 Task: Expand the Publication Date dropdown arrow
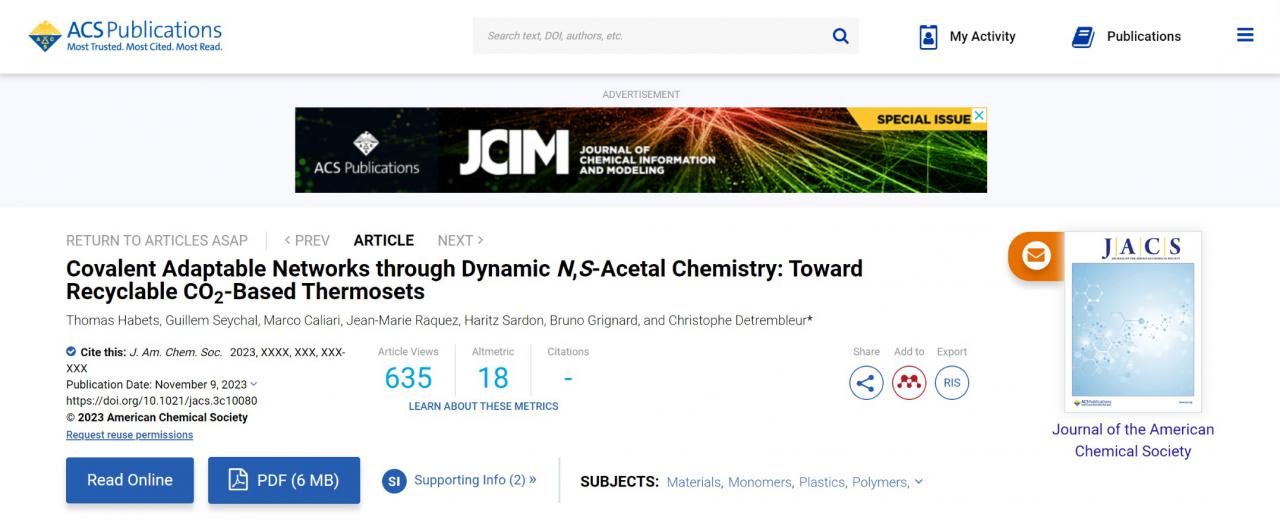tap(254, 384)
